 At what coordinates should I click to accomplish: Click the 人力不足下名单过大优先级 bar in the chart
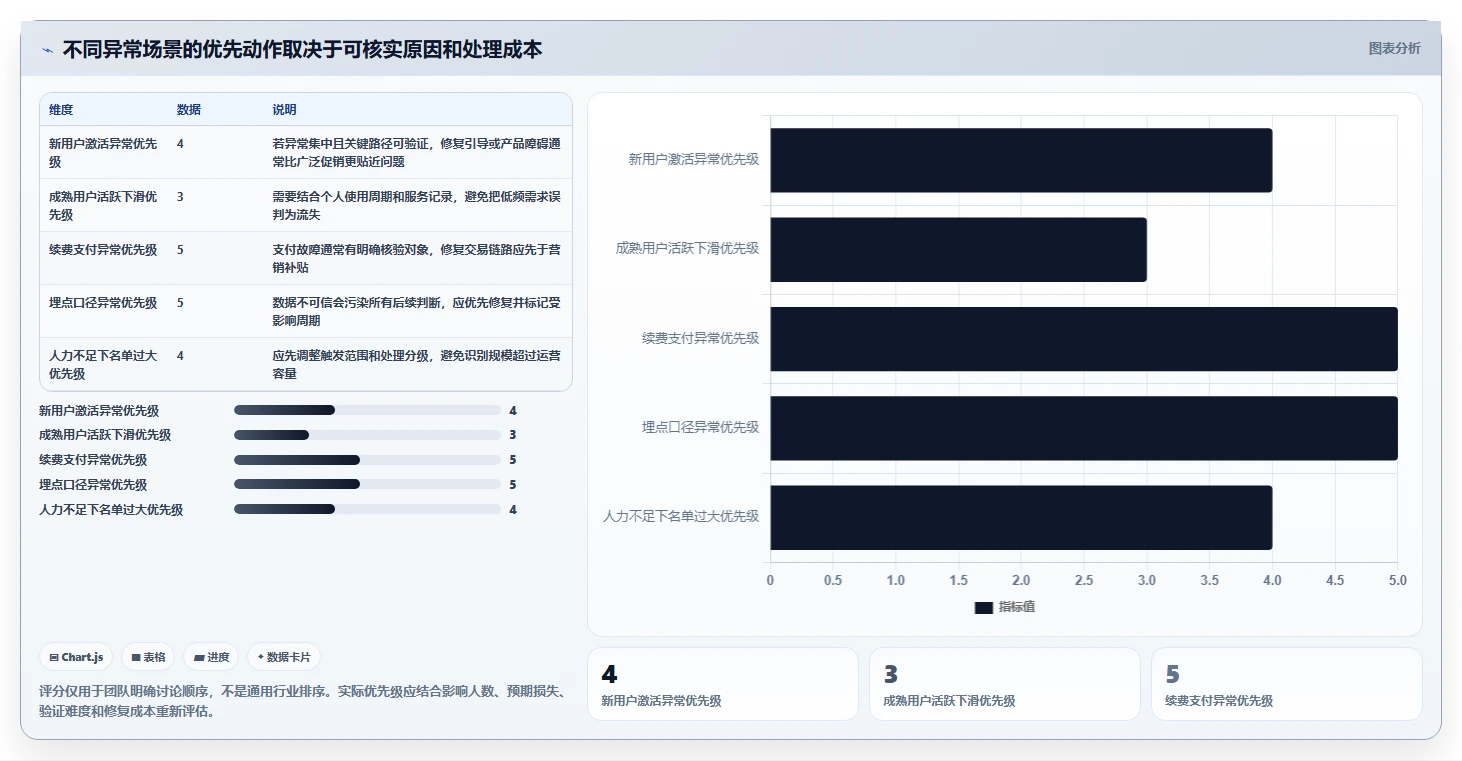coord(1021,517)
